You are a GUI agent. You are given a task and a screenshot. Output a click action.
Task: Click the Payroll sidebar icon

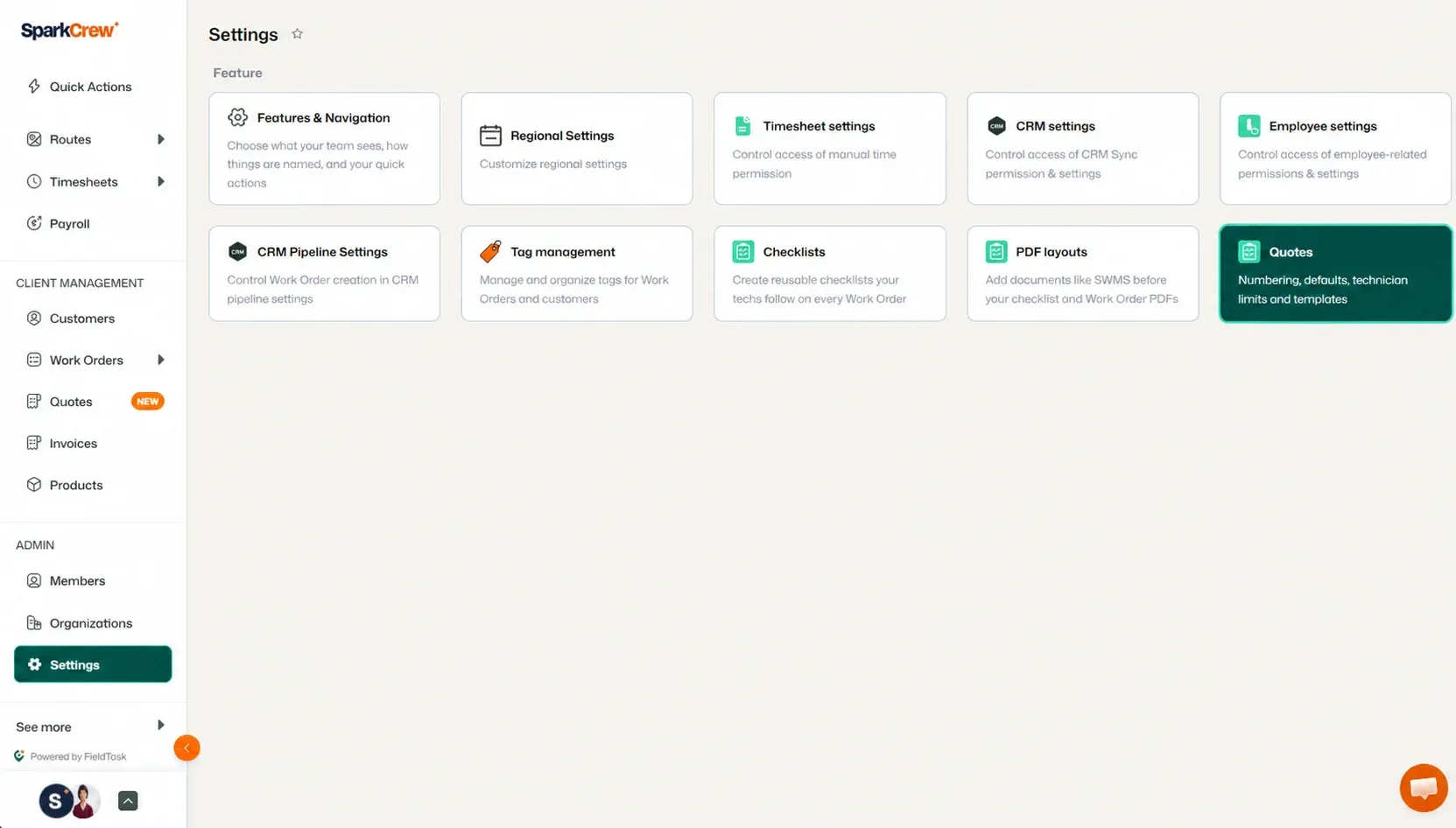(34, 223)
